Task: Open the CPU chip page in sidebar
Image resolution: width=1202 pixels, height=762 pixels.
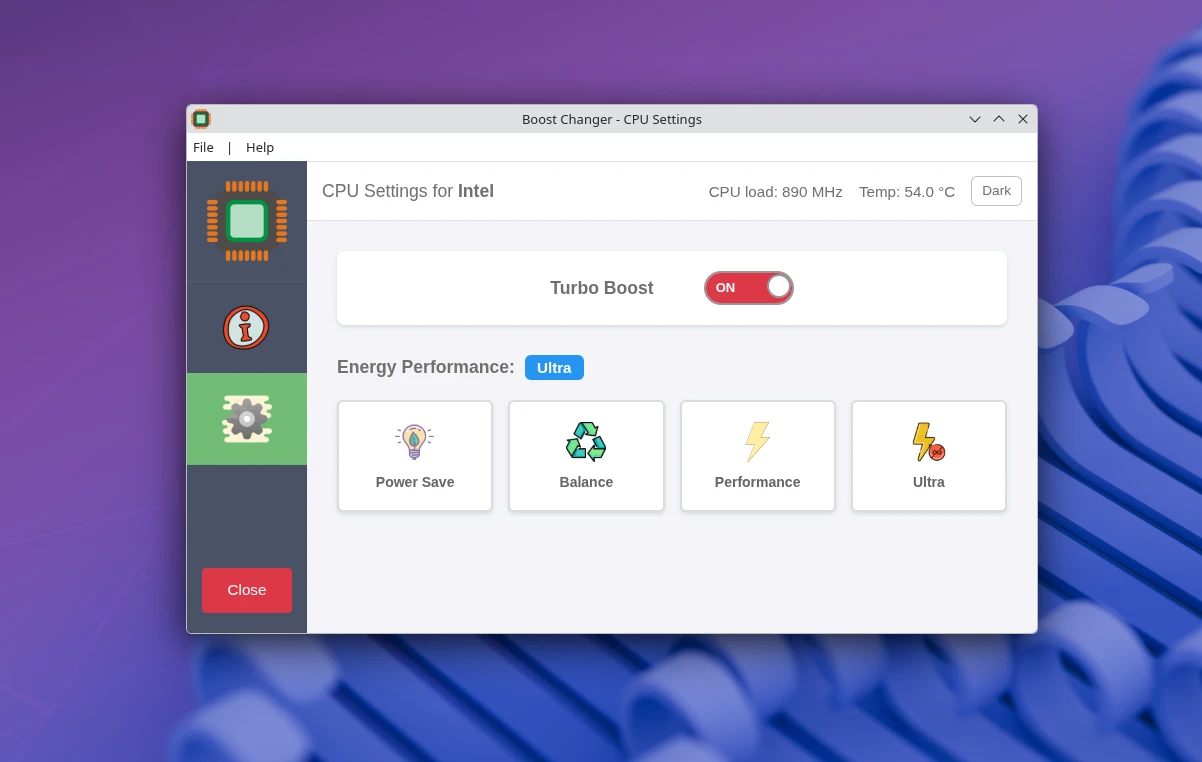Action: (x=246, y=221)
